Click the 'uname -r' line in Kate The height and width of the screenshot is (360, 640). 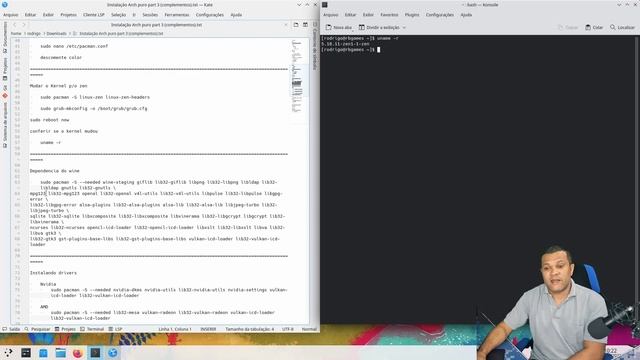pyautogui.click(x=51, y=142)
